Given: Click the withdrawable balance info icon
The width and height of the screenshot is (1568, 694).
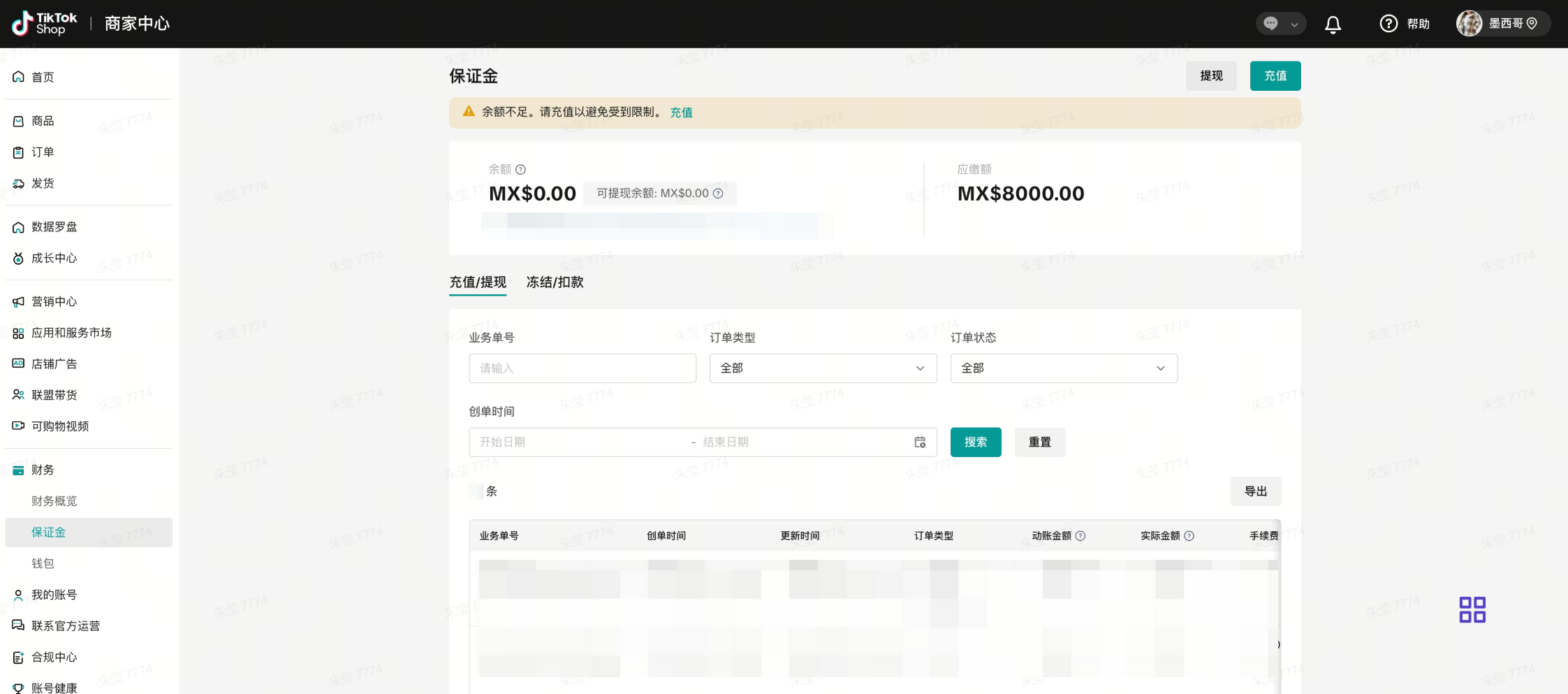Looking at the screenshot, I should click(718, 194).
